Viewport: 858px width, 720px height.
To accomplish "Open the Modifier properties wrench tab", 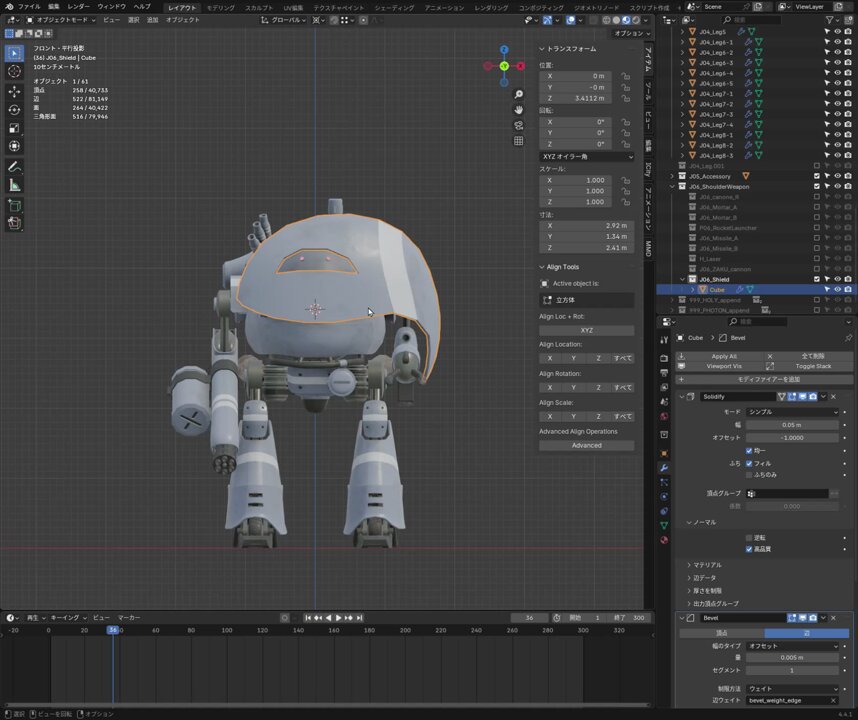I will tap(664, 468).
